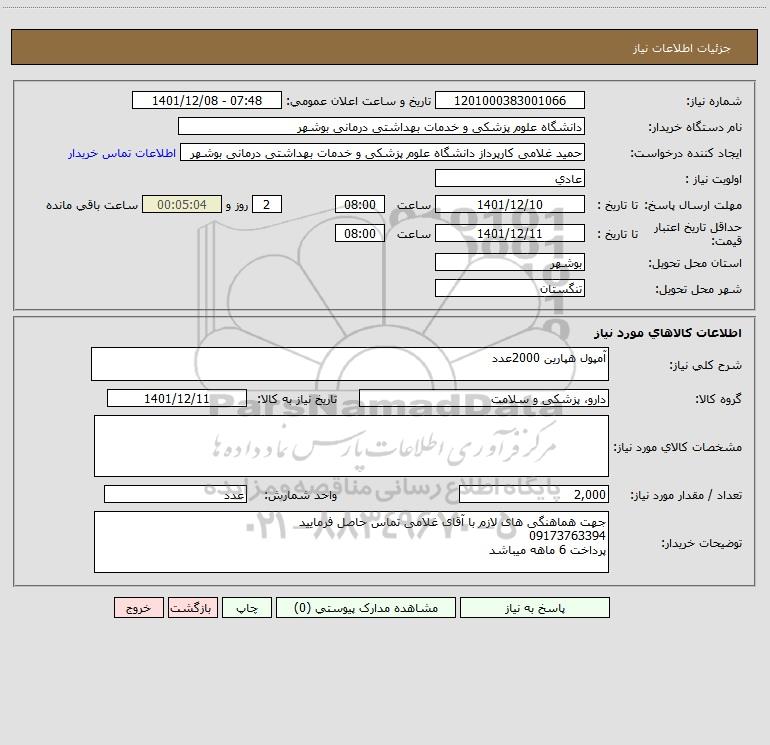Viewport: 770px width, 745px height.
Task: Click the label نام دستگاه خریدار
Action: point(695,127)
